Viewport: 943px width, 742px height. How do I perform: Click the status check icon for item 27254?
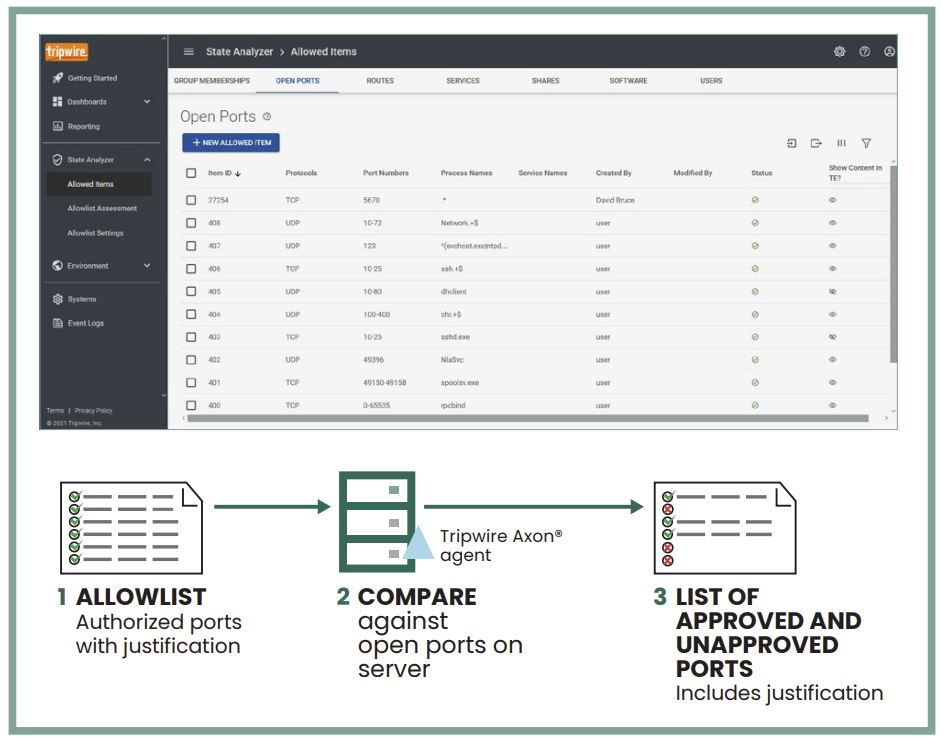click(x=755, y=200)
